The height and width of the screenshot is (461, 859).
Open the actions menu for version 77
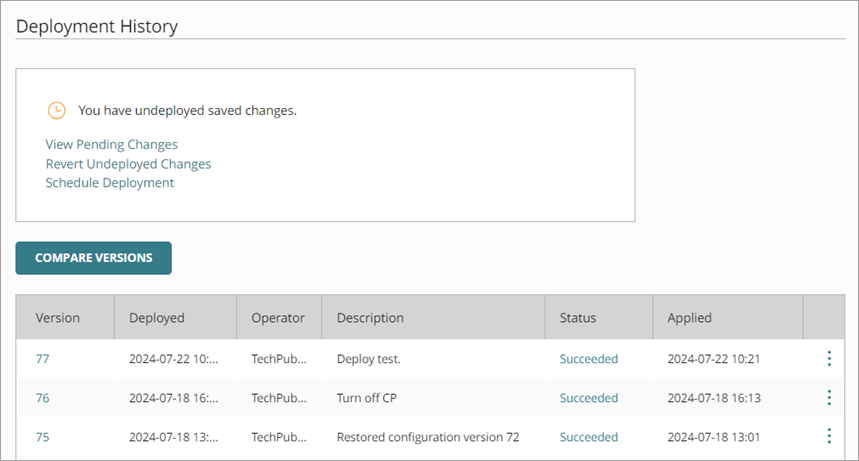click(829, 359)
